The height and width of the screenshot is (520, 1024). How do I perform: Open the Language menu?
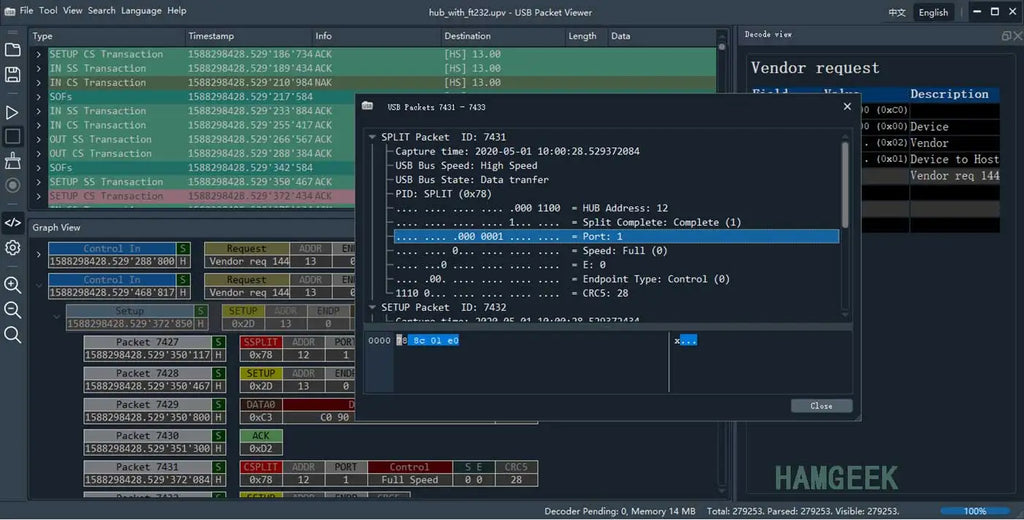tap(141, 10)
